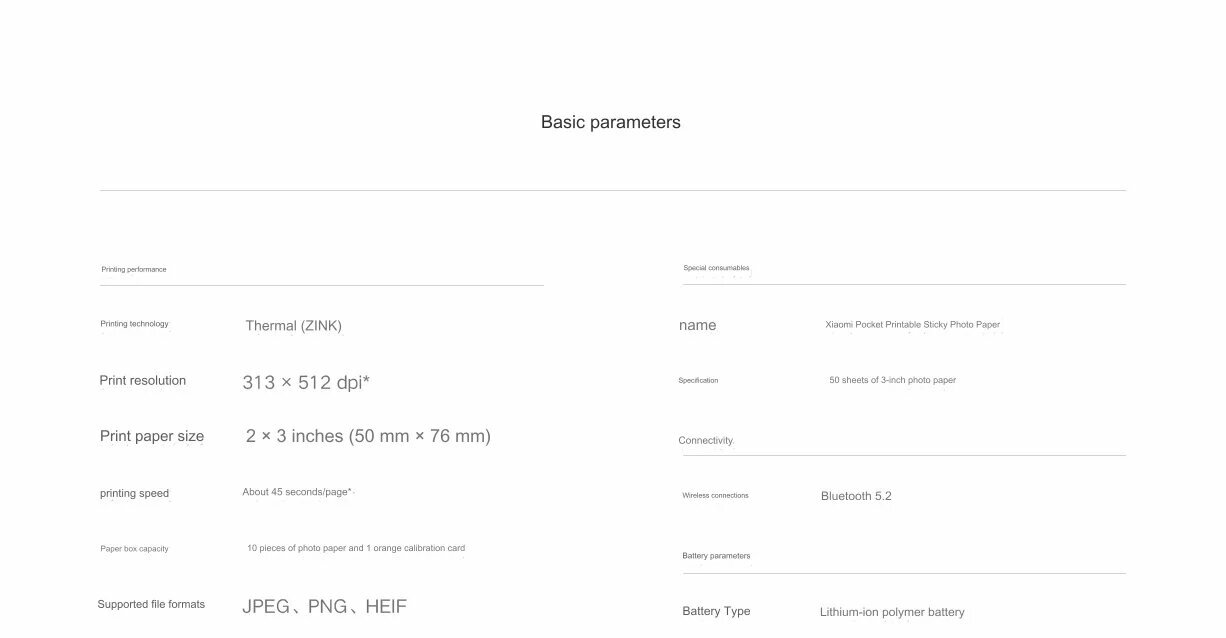This screenshot has width=1226, height=638.
Task: Click 'JPEG、PNG、HEIF' supported formats text
Action: tap(324, 606)
